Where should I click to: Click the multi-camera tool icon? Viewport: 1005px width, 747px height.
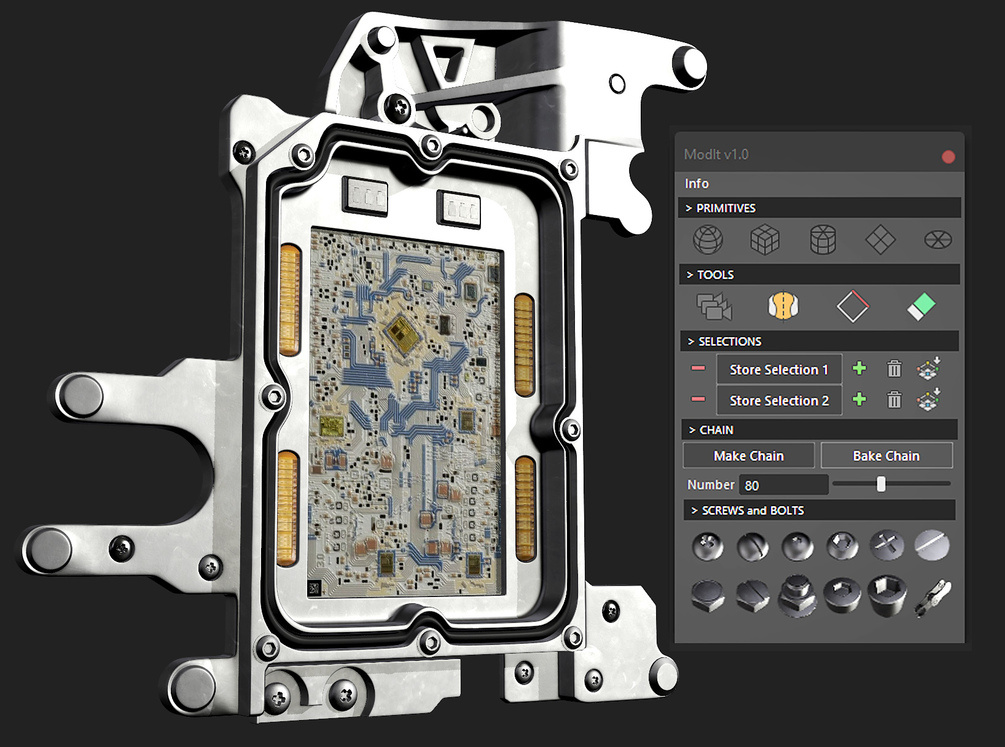(714, 307)
